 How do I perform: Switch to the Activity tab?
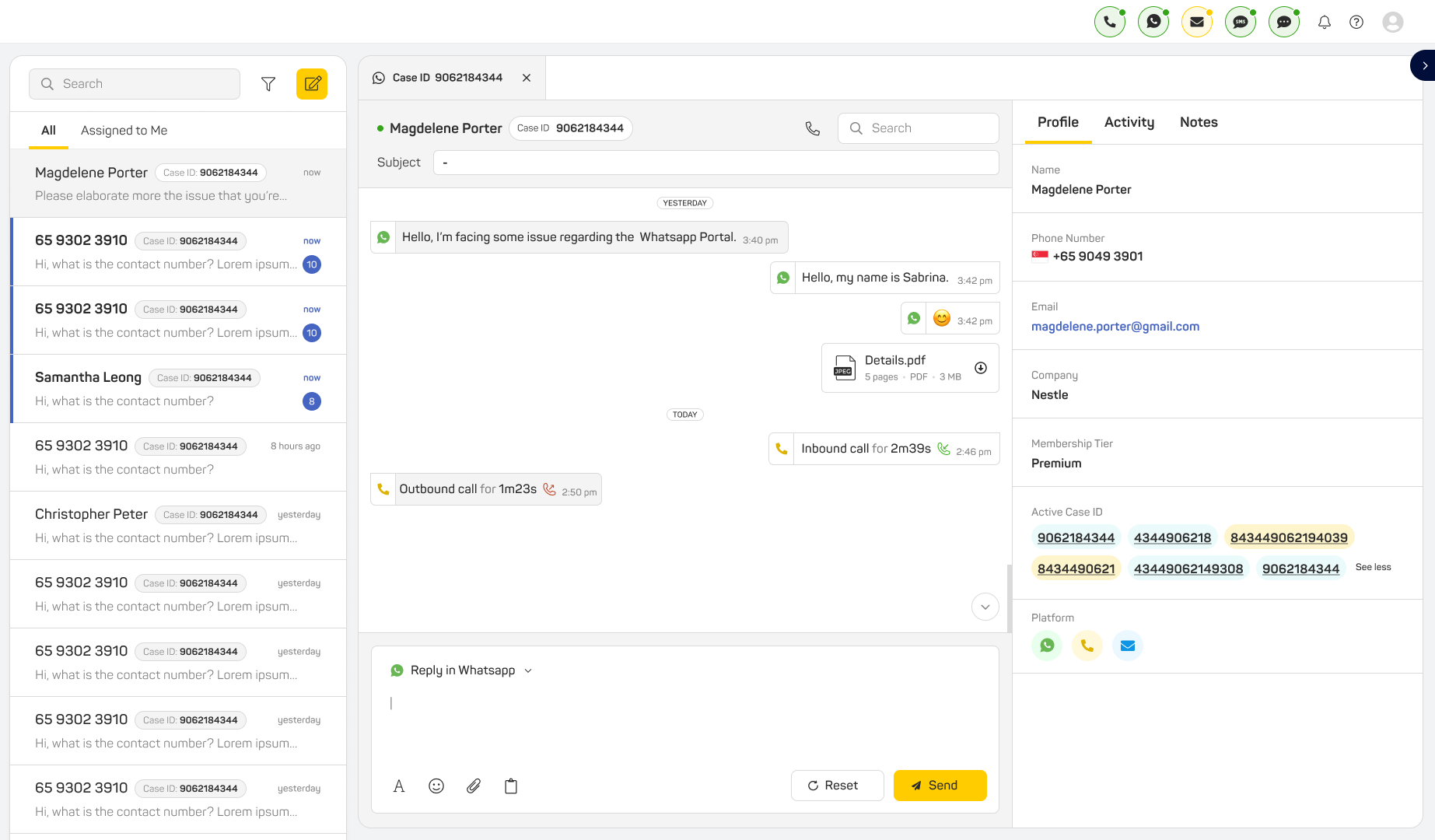tap(1129, 122)
